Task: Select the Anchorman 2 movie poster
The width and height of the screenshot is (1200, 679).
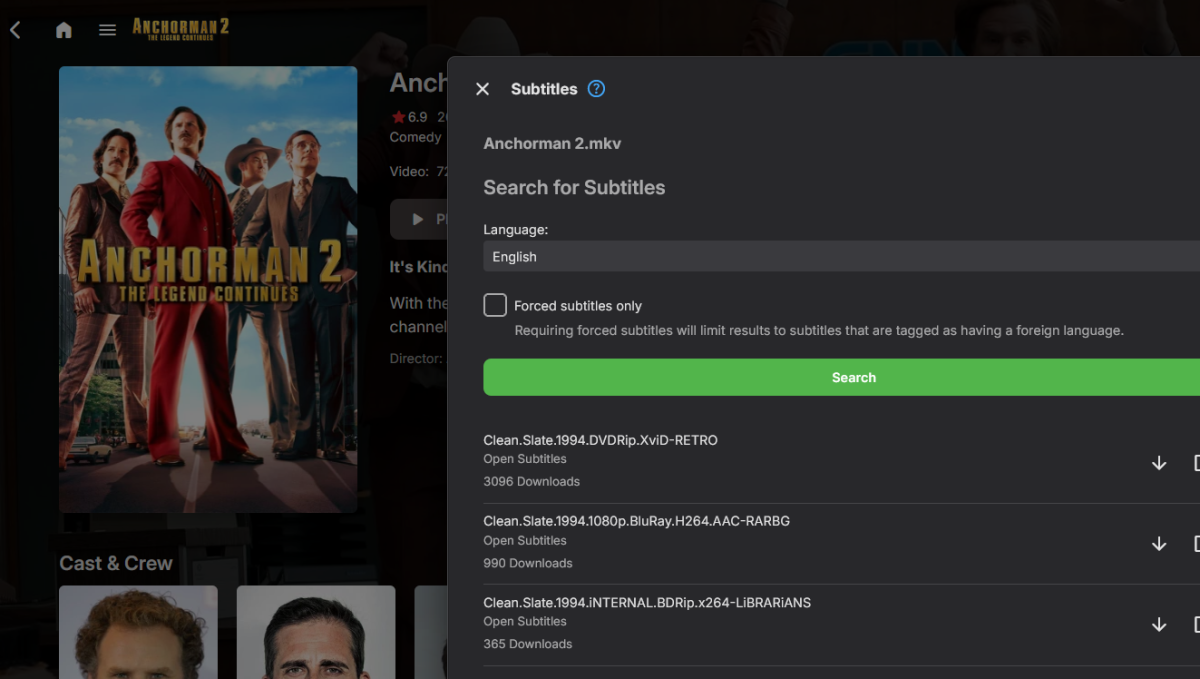Action: click(x=208, y=289)
